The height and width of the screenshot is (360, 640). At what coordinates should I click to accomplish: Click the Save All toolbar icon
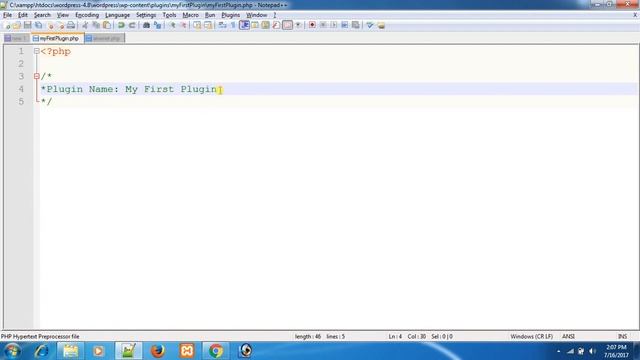(38, 25)
